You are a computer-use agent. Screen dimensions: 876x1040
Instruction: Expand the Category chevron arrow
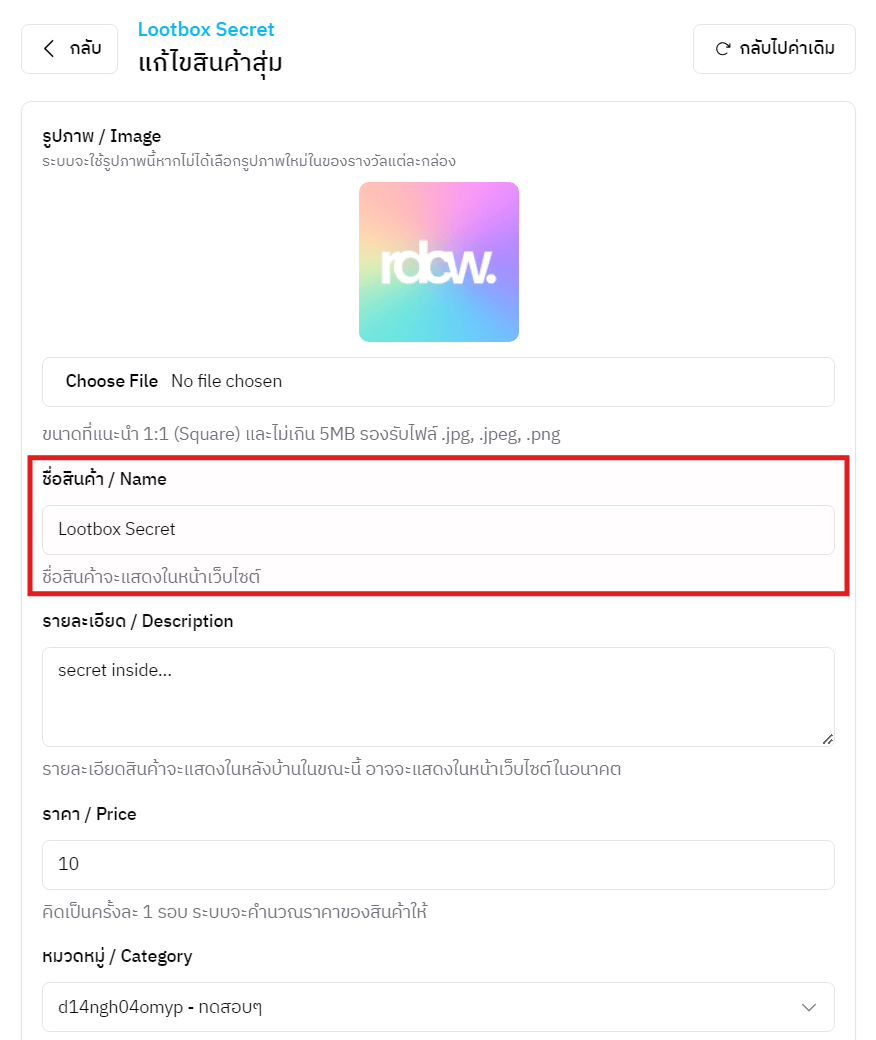[810, 1007]
